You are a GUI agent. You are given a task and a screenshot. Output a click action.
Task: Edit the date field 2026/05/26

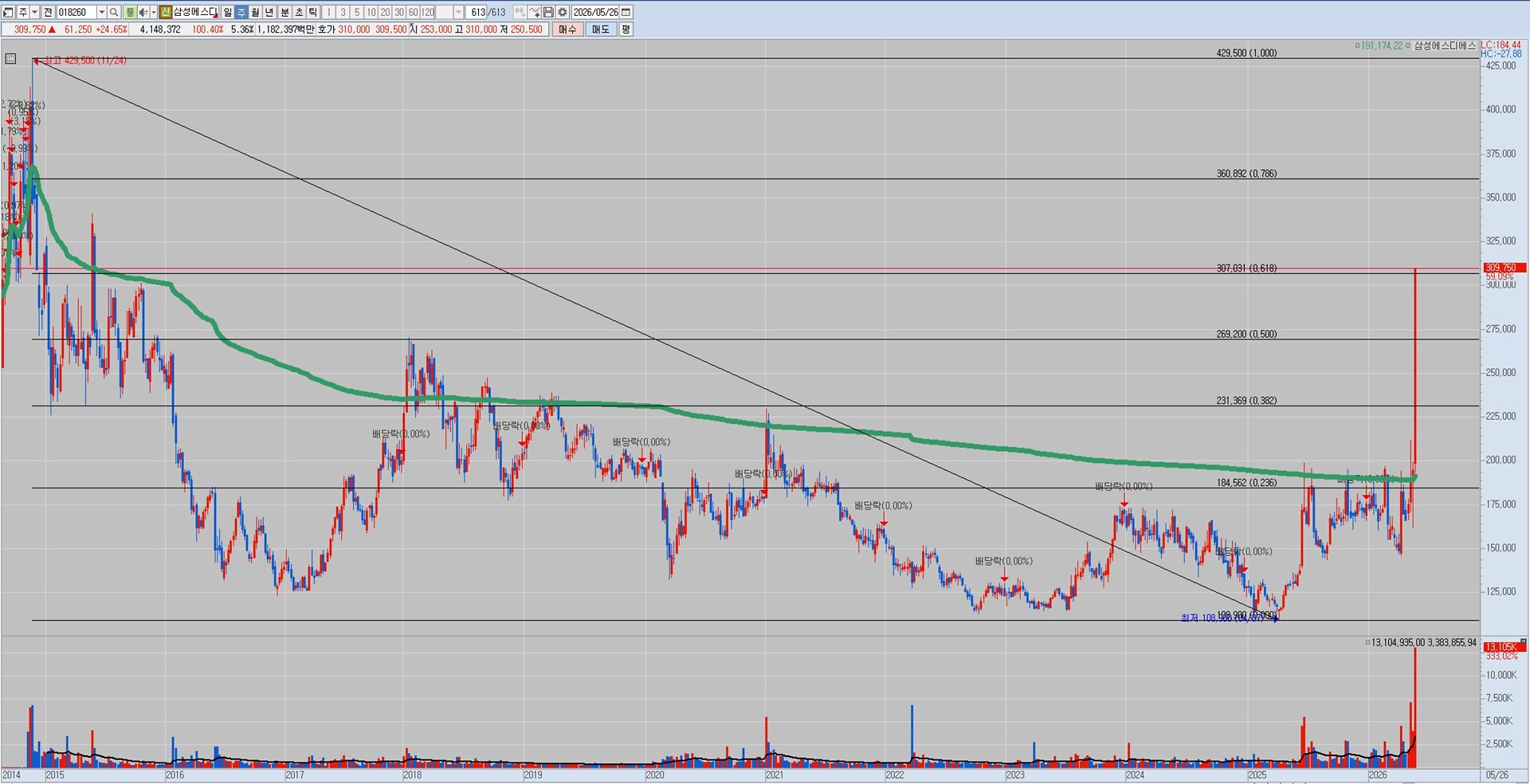[595, 12]
